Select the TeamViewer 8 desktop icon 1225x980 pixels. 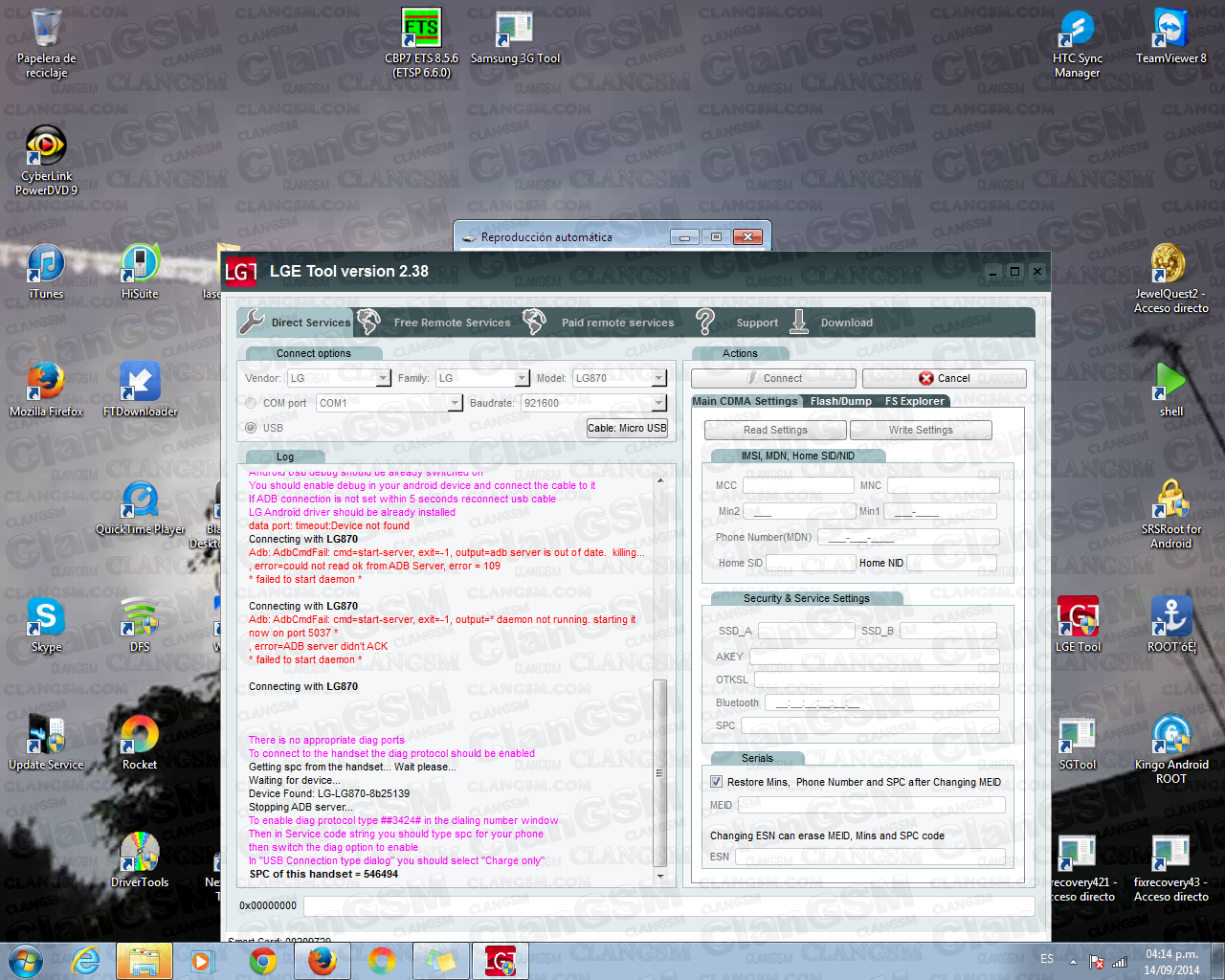click(x=1170, y=38)
